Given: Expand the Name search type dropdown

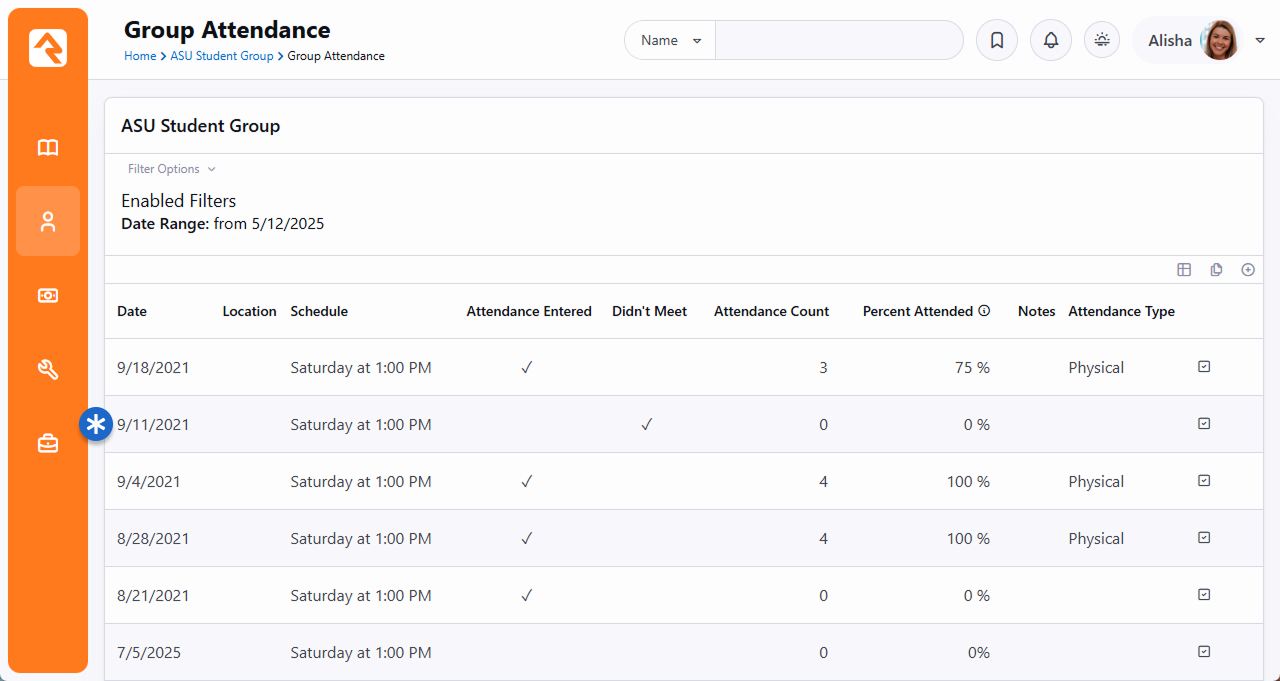Looking at the screenshot, I should (670, 41).
